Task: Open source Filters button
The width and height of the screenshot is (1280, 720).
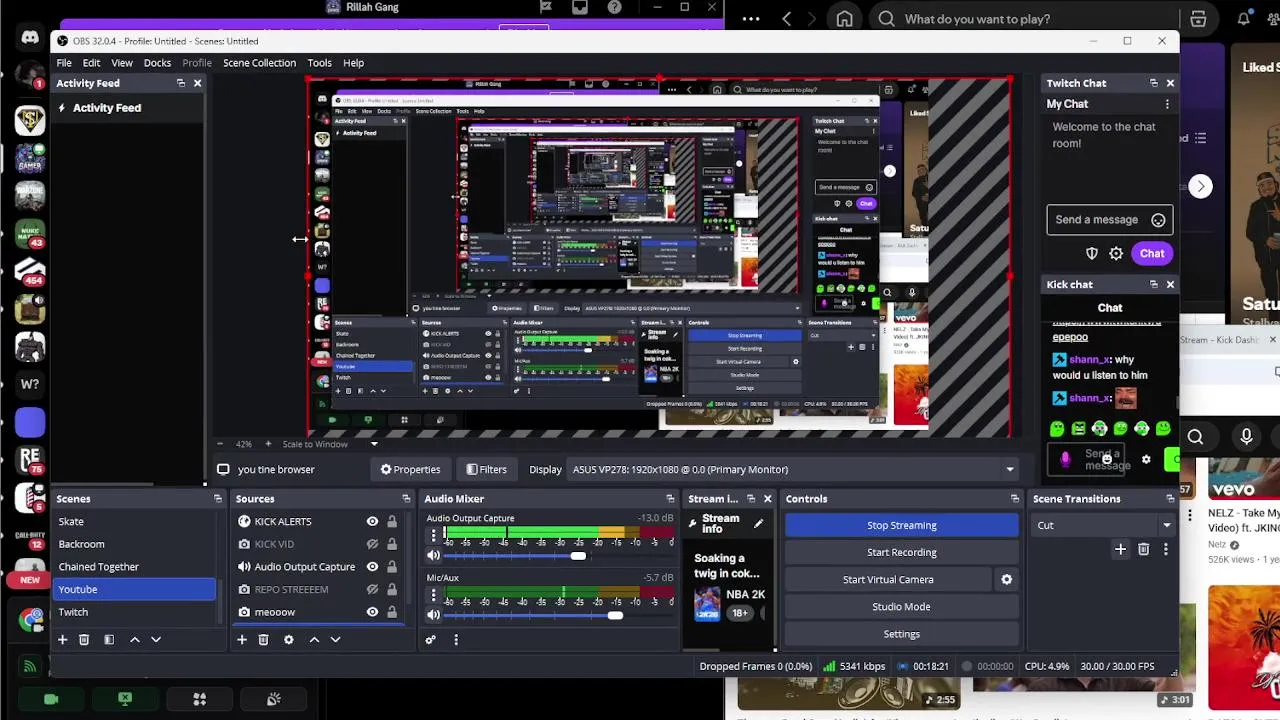Action: [x=486, y=469]
